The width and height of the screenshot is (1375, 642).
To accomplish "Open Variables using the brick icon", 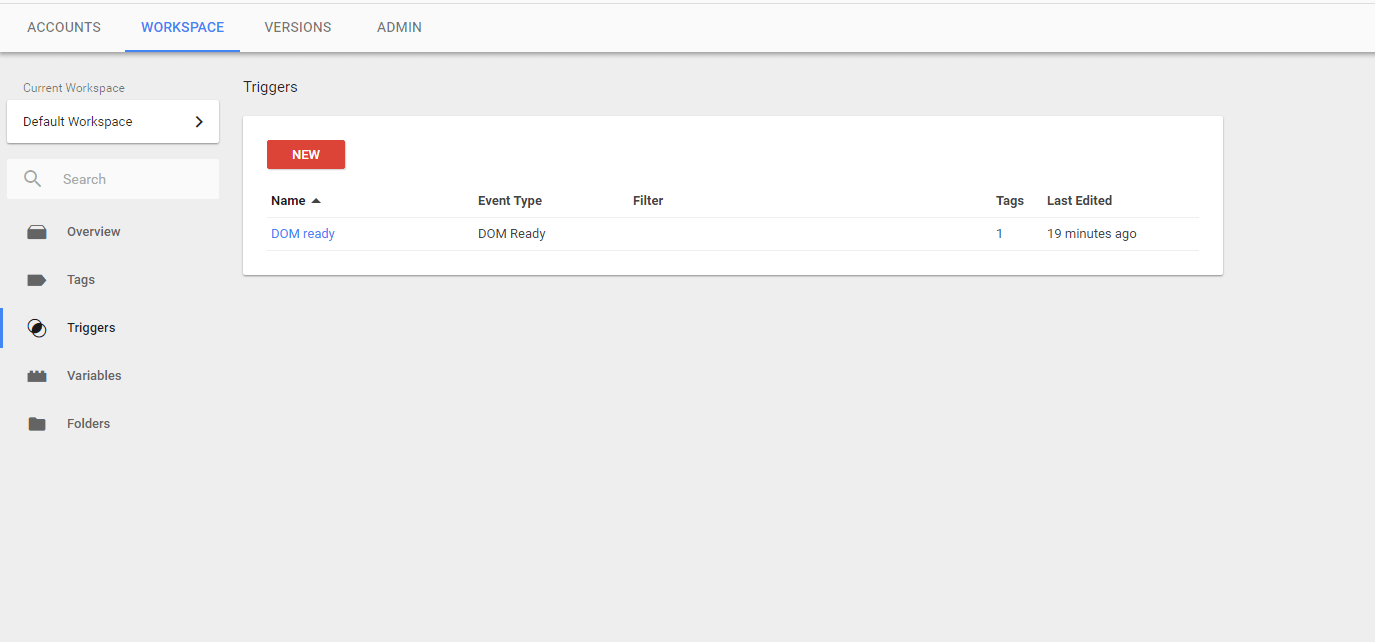I will (x=37, y=376).
